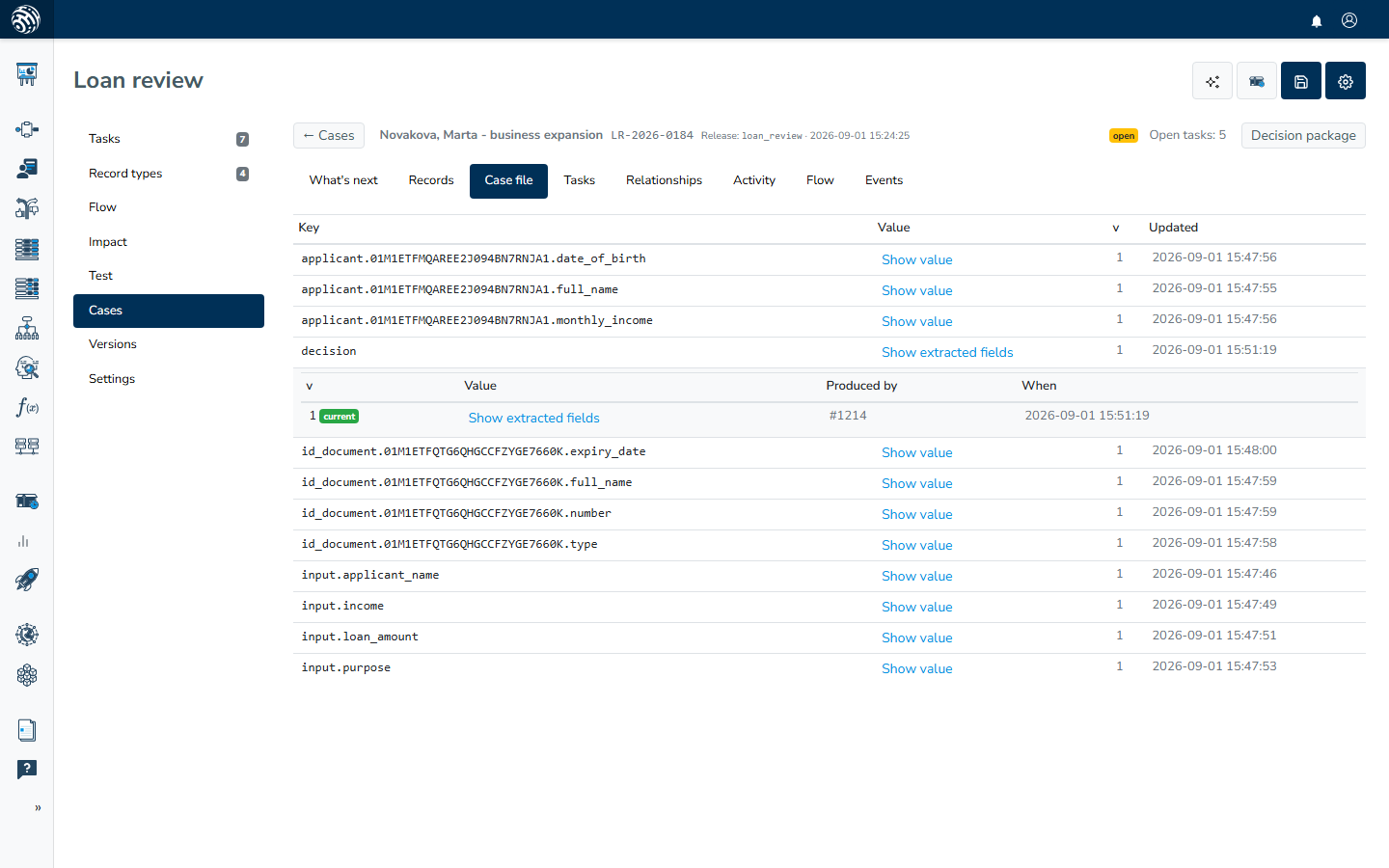Open the help question mark icon
This screenshot has height=868, width=1389.
[27, 770]
